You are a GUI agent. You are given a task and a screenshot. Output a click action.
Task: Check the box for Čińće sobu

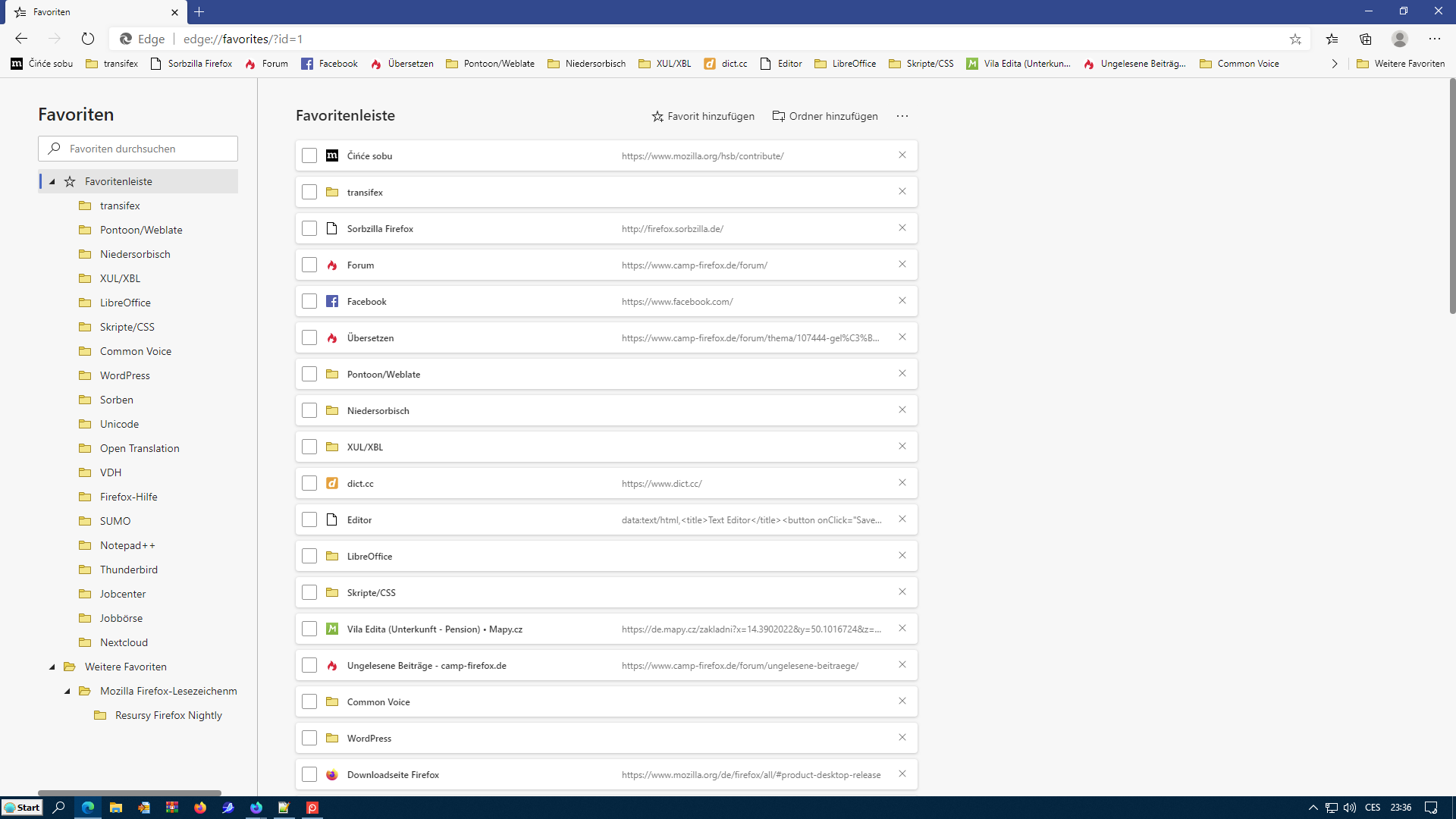point(309,155)
